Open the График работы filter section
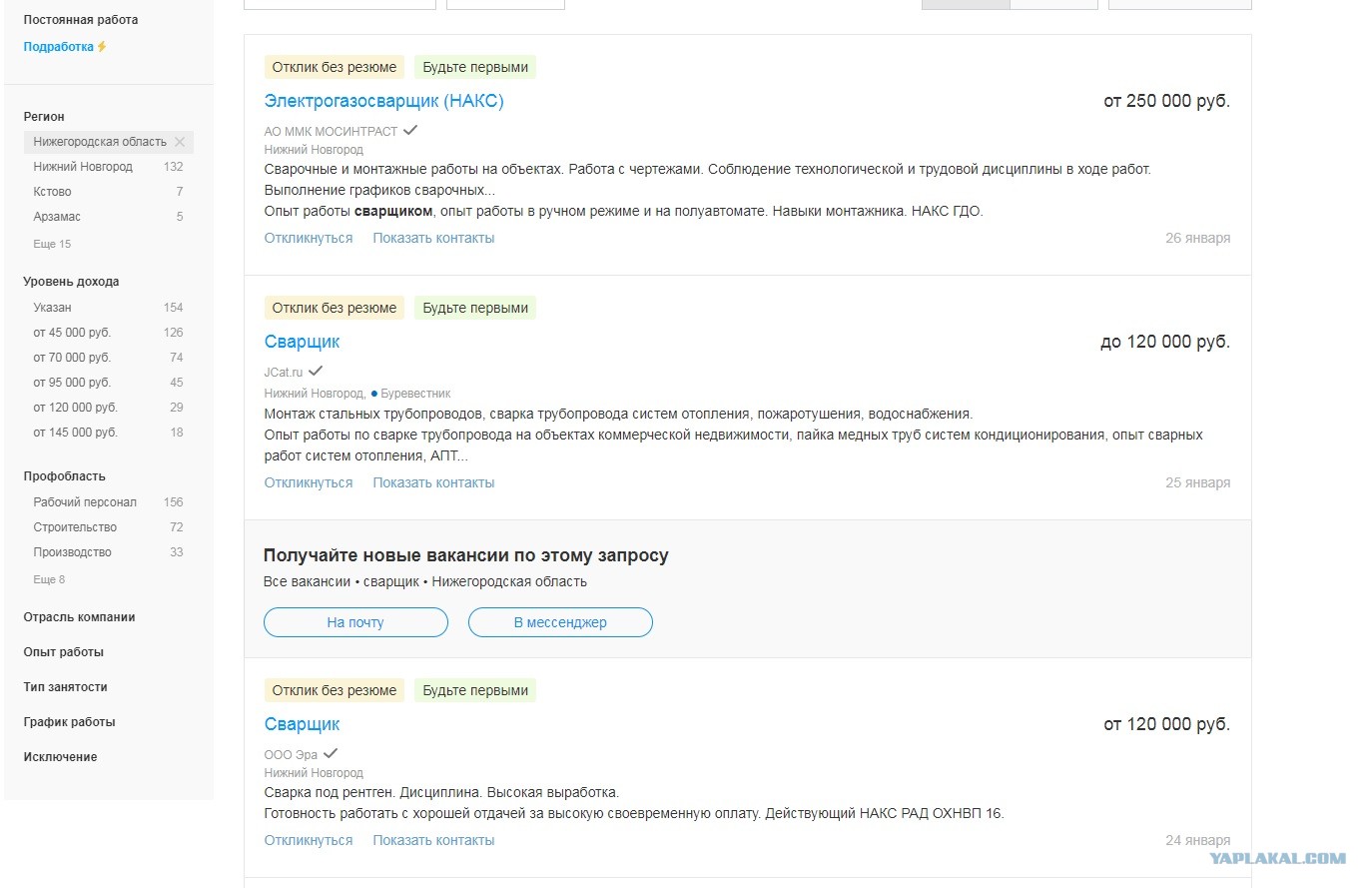The image size is (1372, 888). point(70,722)
